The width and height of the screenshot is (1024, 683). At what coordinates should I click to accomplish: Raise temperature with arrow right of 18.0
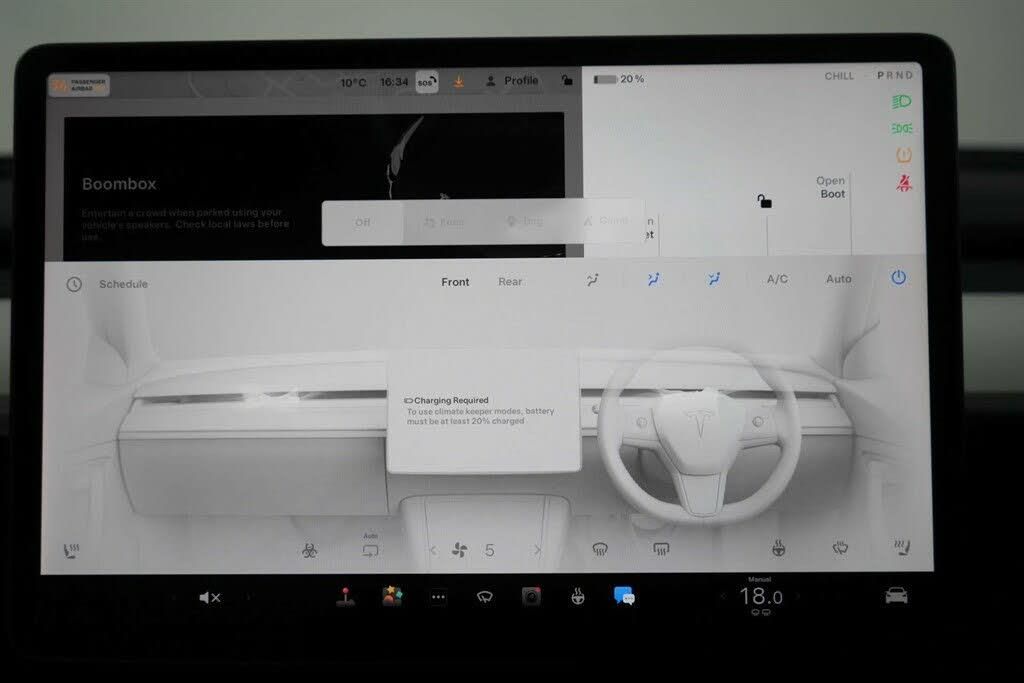pyautogui.click(x=798, y=596)
